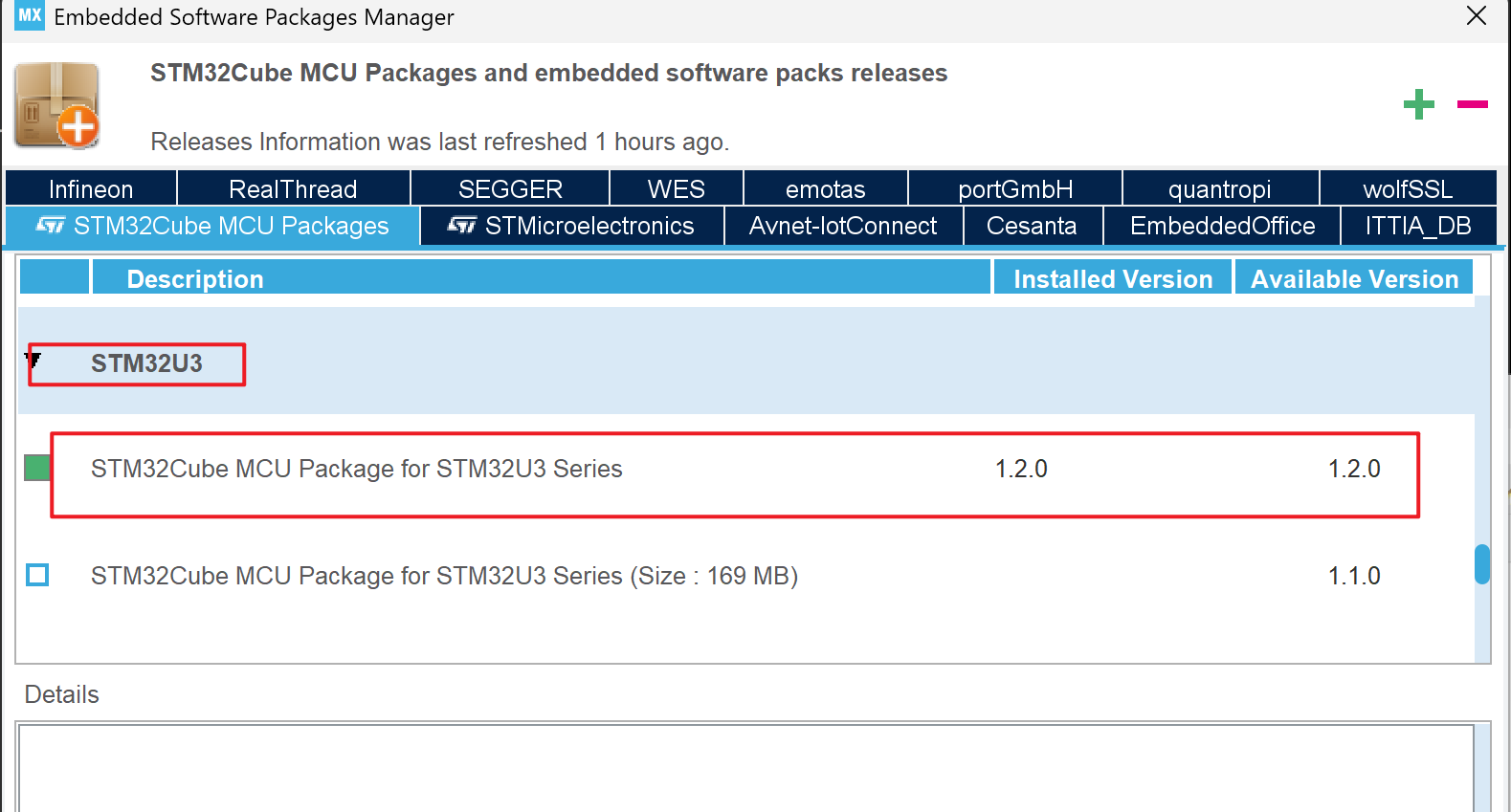Select the STM32U3 tree row label
Image resolution: width=1511 pixels, height=812 pixels.
pyautogui.click(x=146, y=363)
